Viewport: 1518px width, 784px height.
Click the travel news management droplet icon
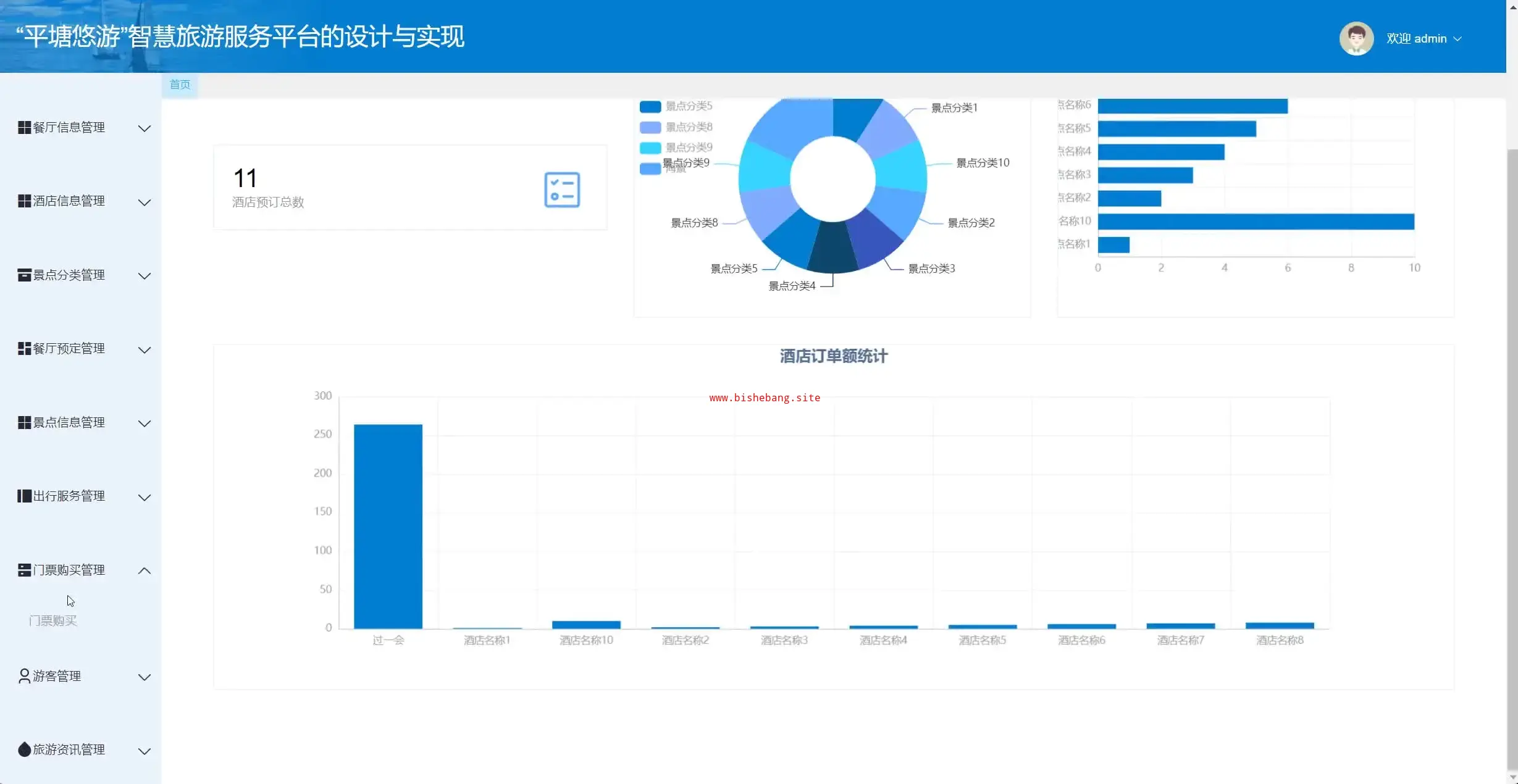click(x=24, y=750)
